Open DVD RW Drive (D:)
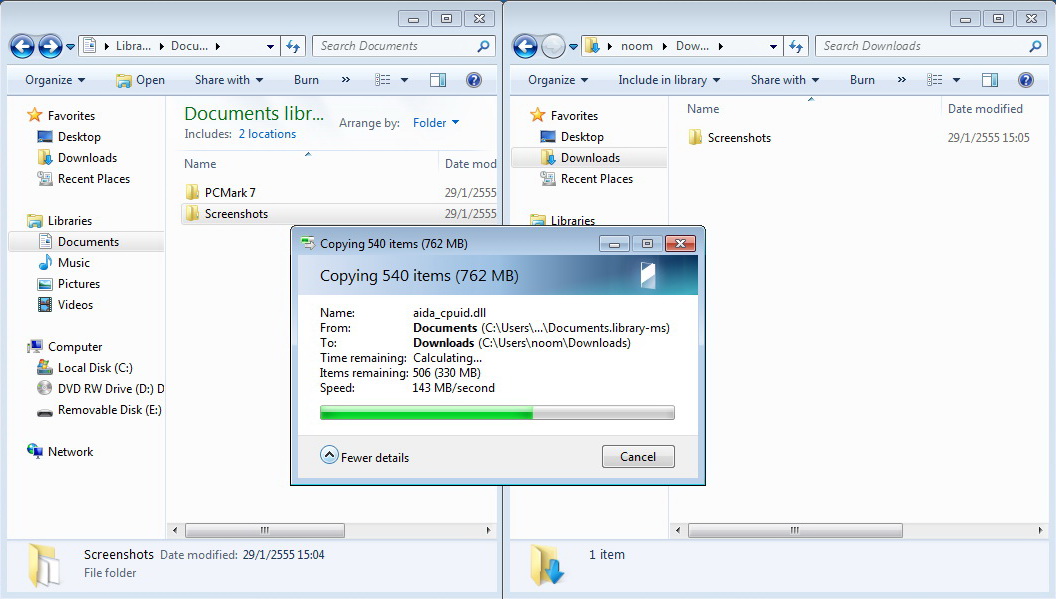This screenshot has height=599, width=1056. coord(101,389)
